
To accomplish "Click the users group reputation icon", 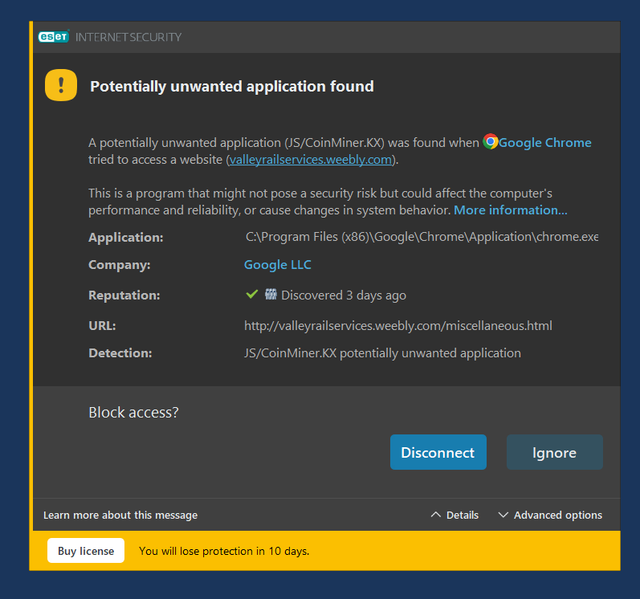I will coord(270,294).
